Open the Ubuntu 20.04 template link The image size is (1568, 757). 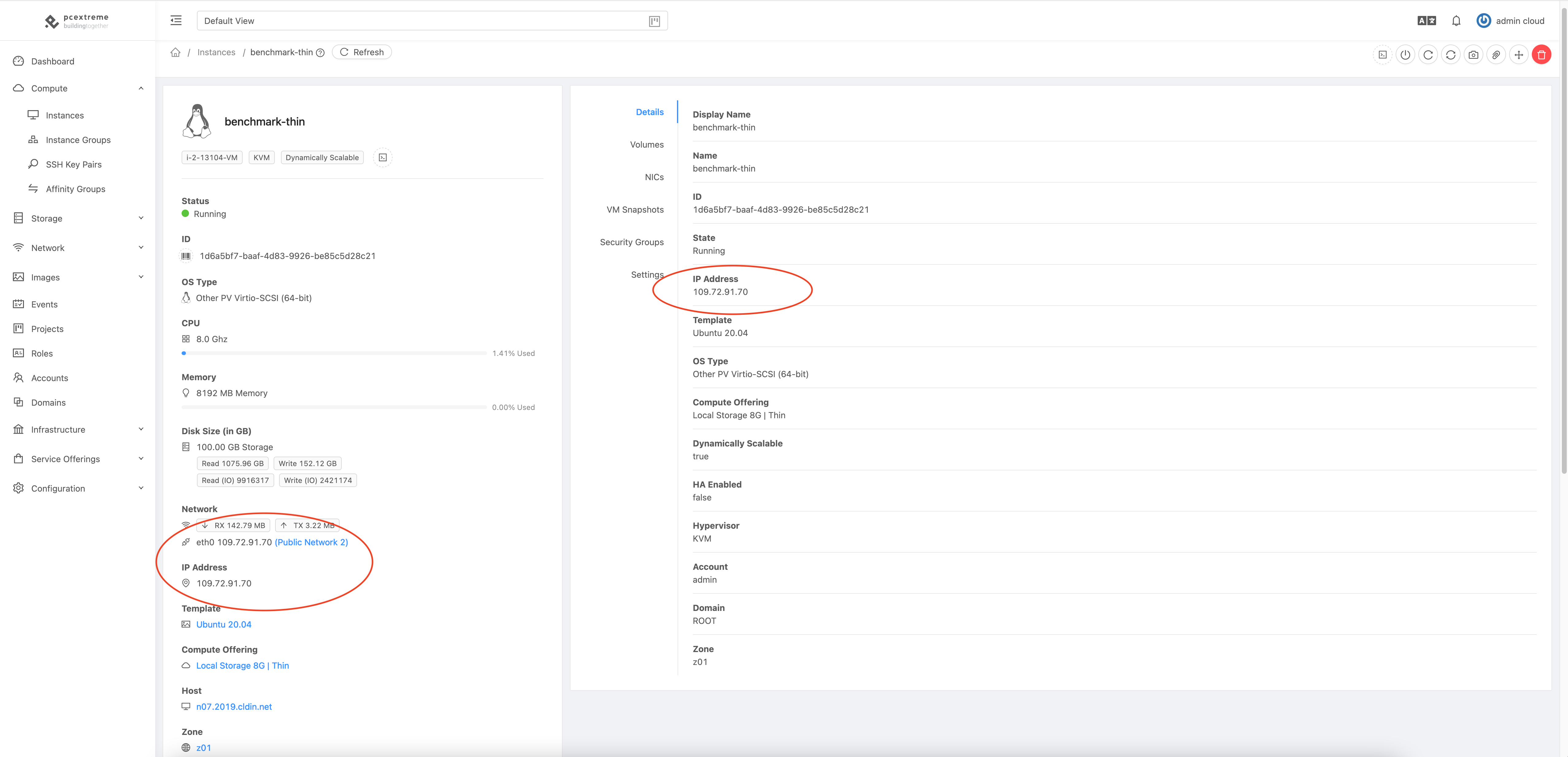point(223,624)
